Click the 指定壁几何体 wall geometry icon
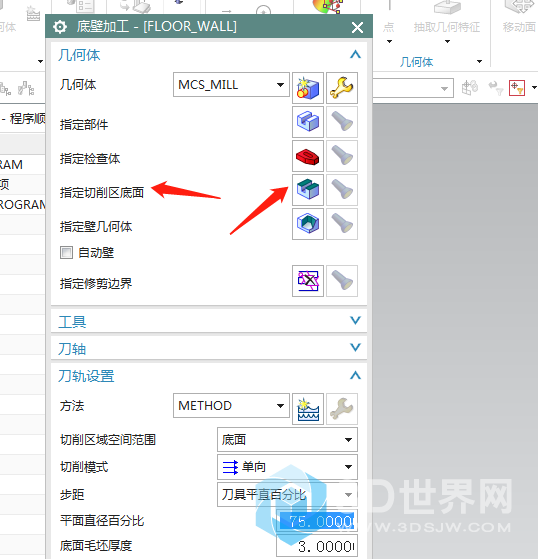This screenshot has width=538, height=559. [308, 224]
